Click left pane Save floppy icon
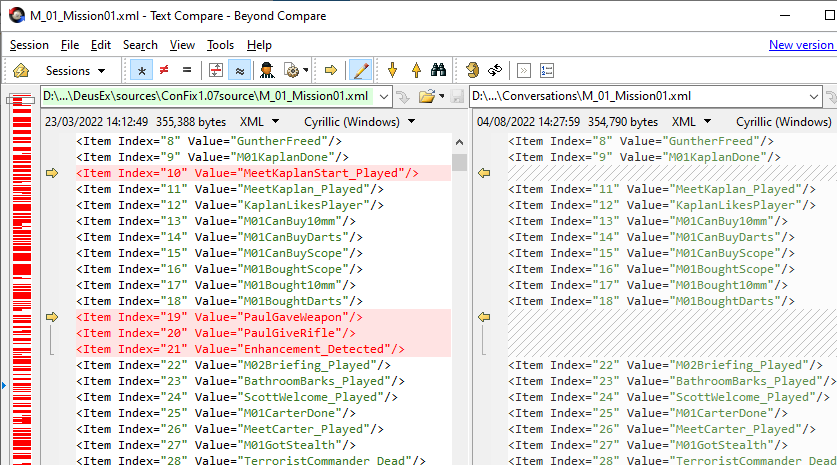837x465 pixels. point(457,97)
